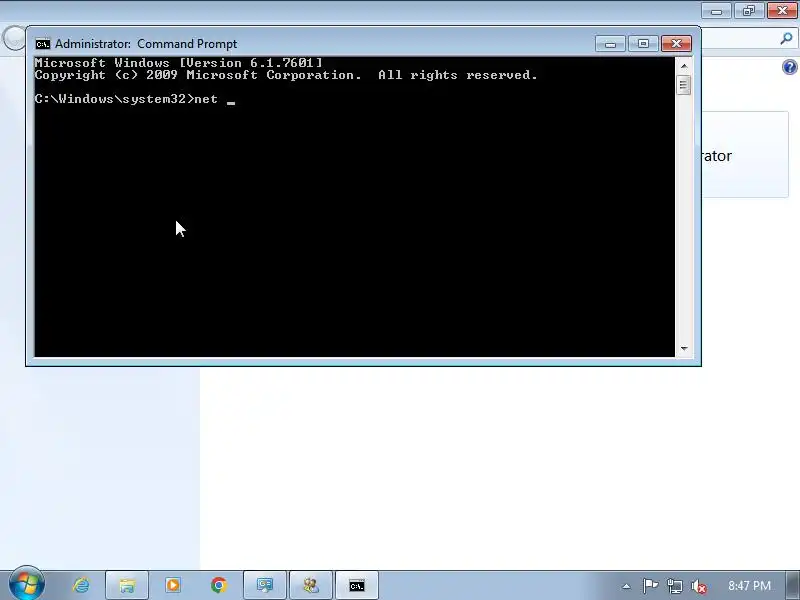
Task: Open Command Prompt system menu icon
Action: point(43,44)
